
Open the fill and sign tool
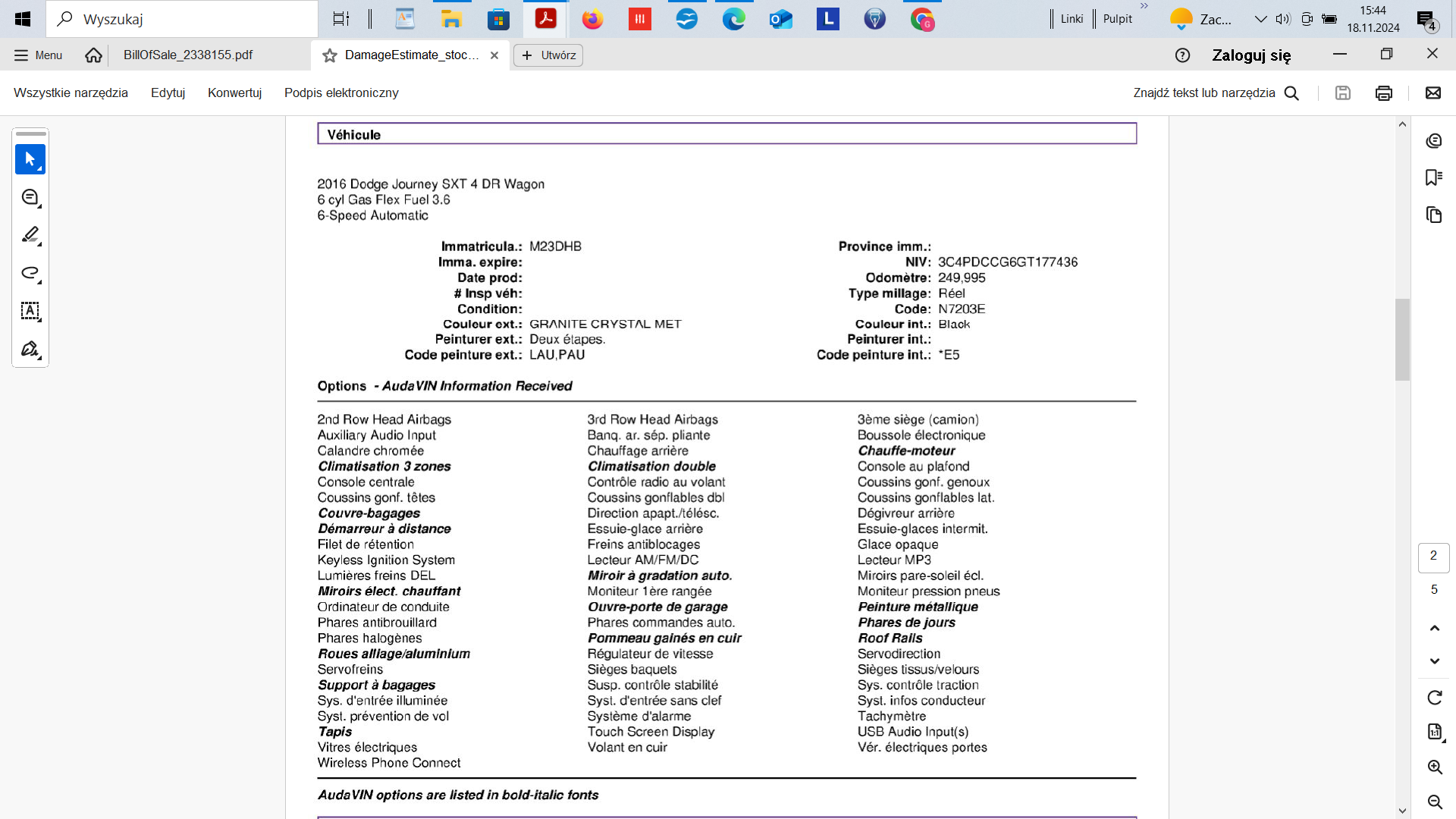coord(30,349)
